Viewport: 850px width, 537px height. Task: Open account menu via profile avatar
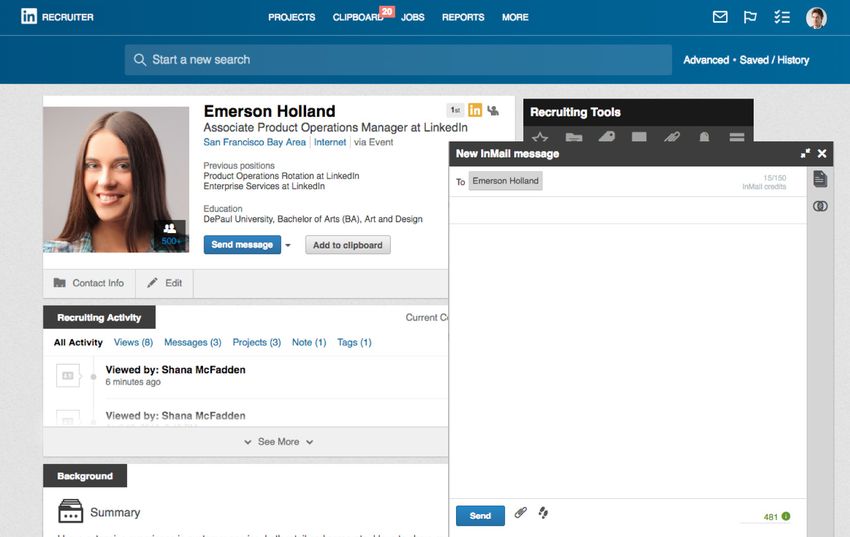pyautogui.click(x=816, y=17)
